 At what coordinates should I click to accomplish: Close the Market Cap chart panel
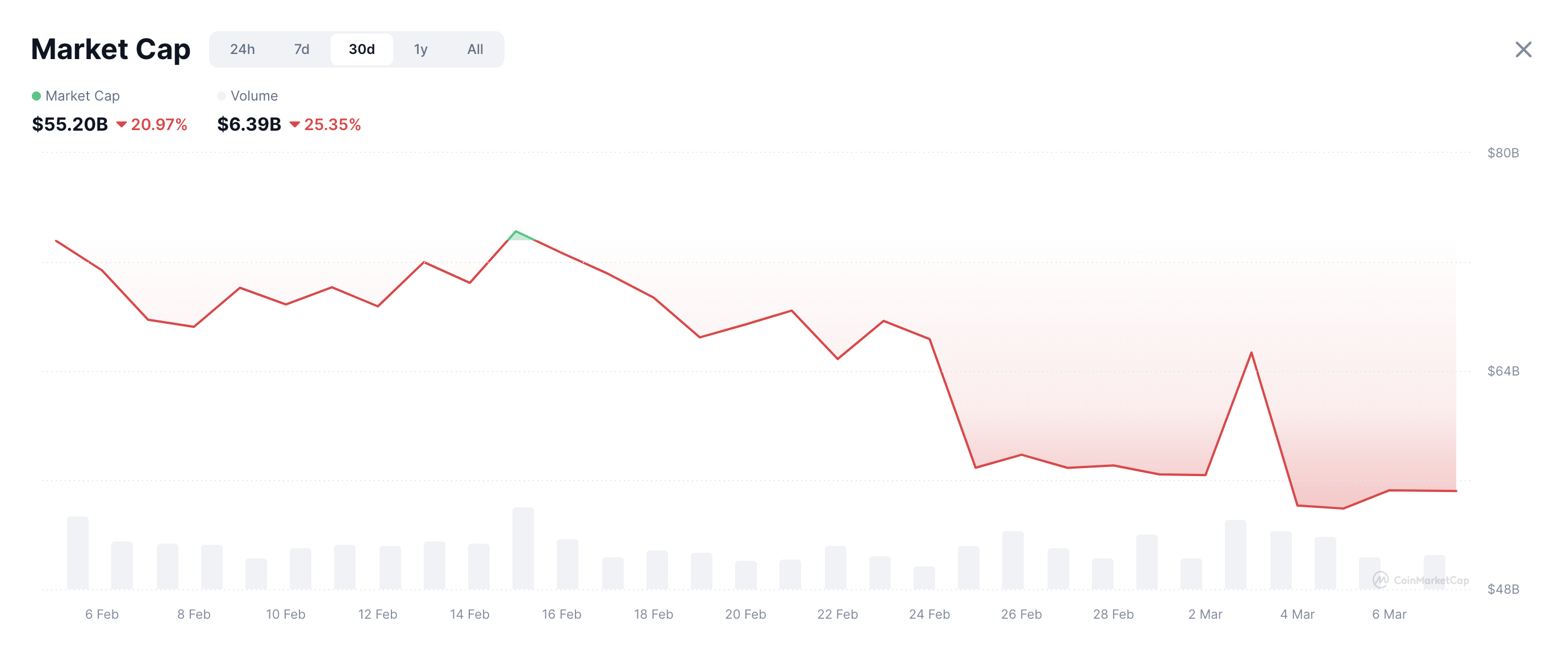click(x=1523, y=49)
